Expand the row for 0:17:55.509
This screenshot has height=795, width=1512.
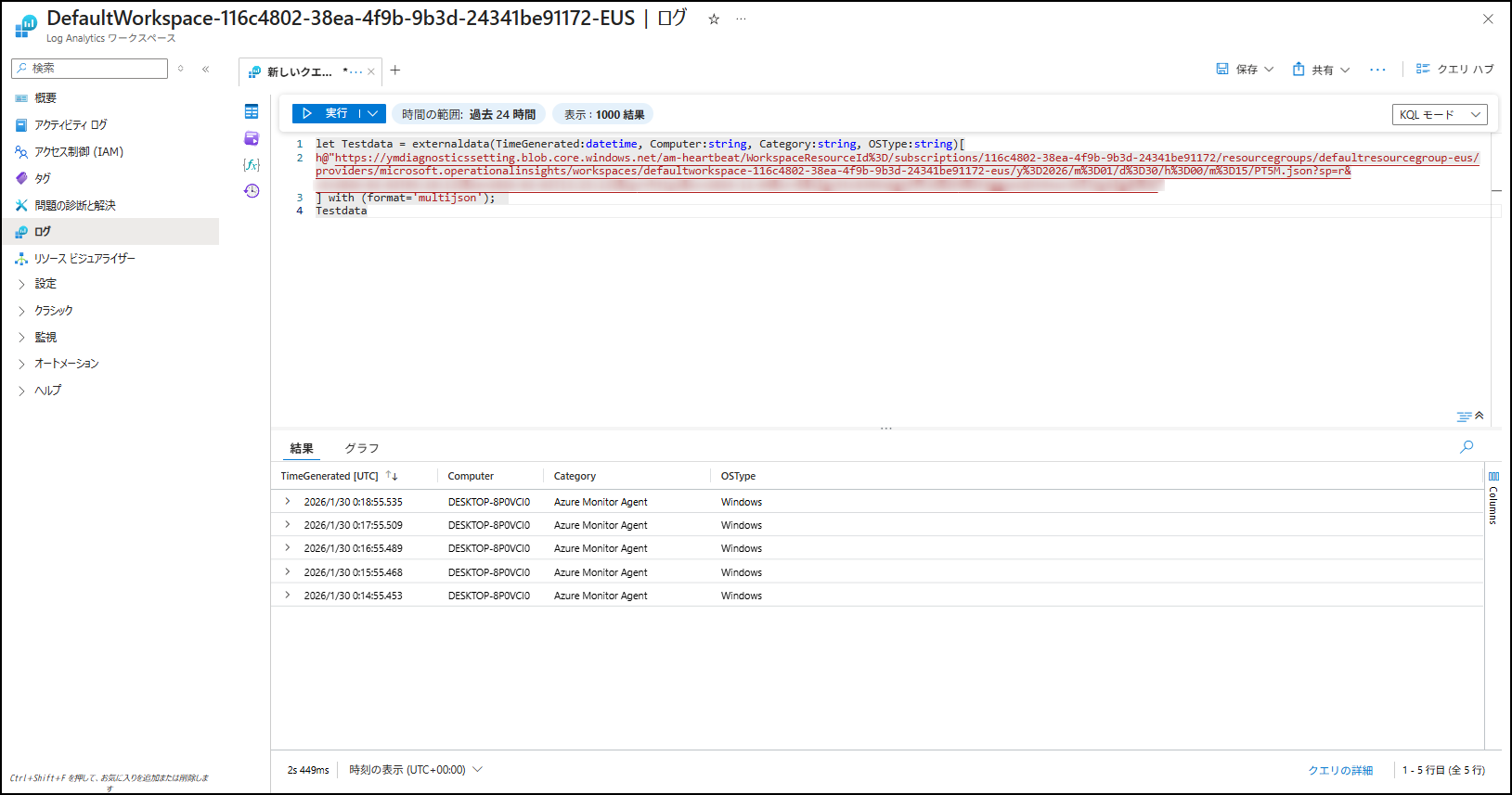288,525
